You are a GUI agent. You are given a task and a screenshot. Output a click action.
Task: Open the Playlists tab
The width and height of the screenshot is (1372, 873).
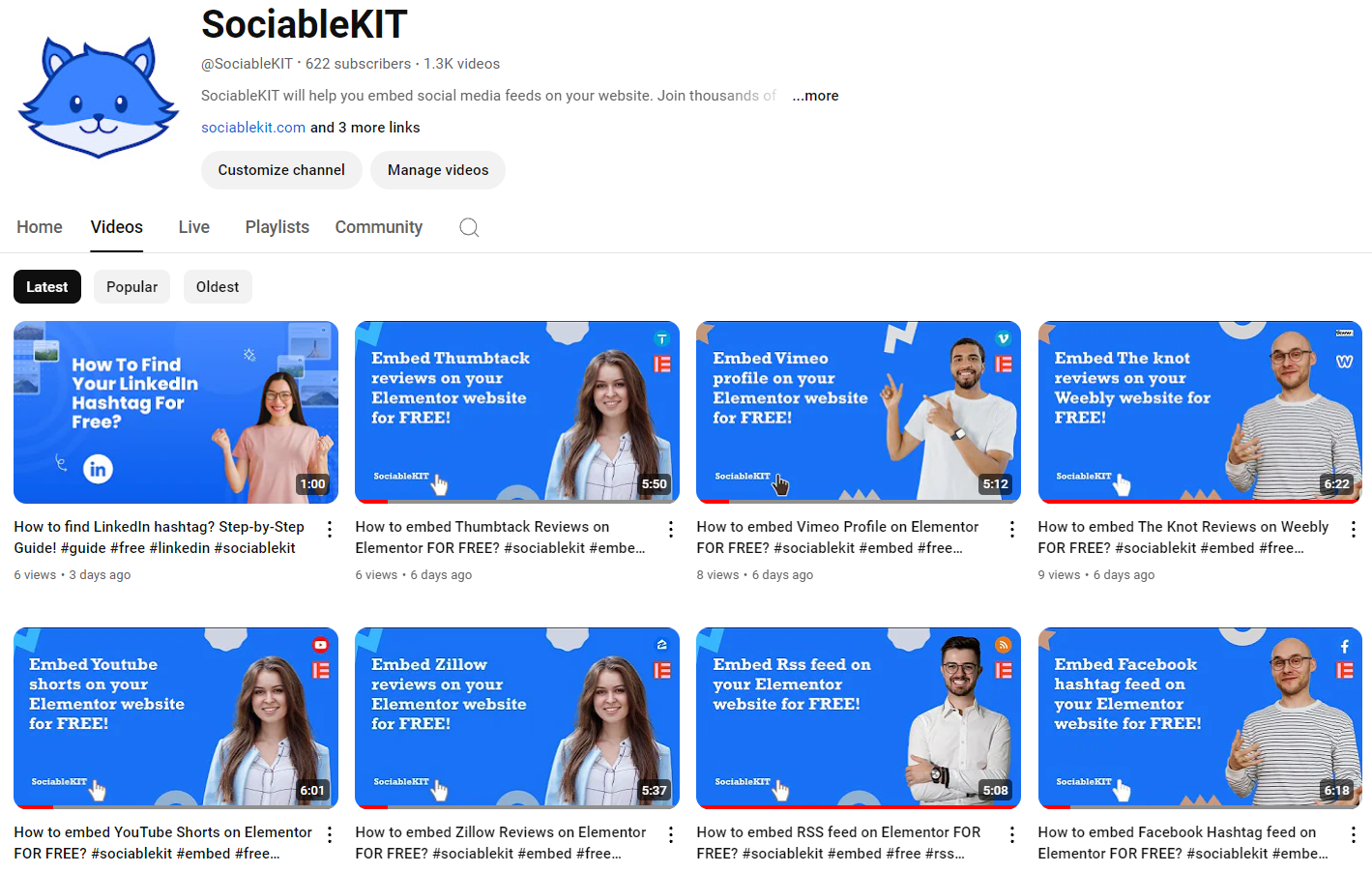[x=277, y=227]
